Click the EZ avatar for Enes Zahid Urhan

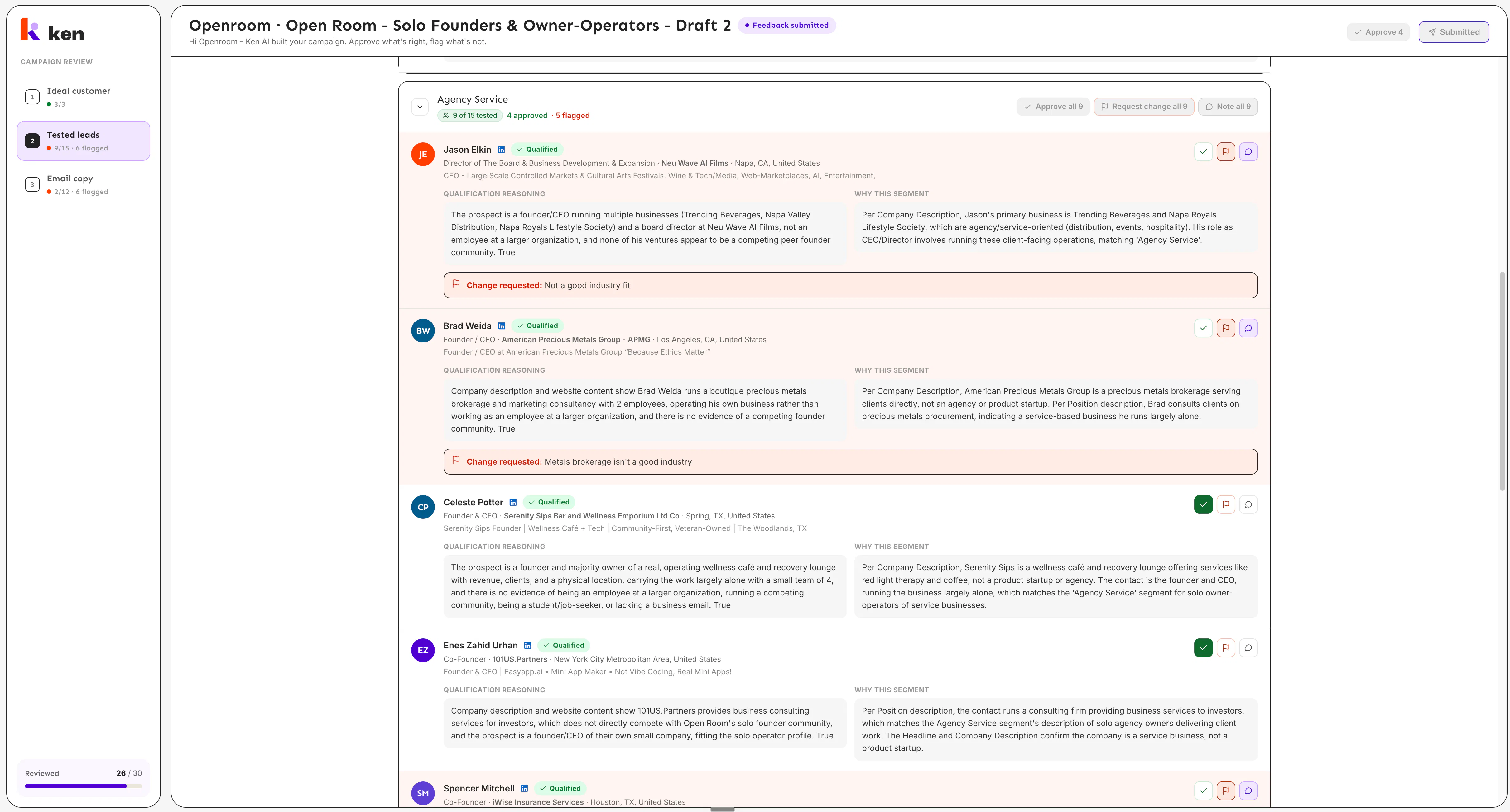click(423, 650)
